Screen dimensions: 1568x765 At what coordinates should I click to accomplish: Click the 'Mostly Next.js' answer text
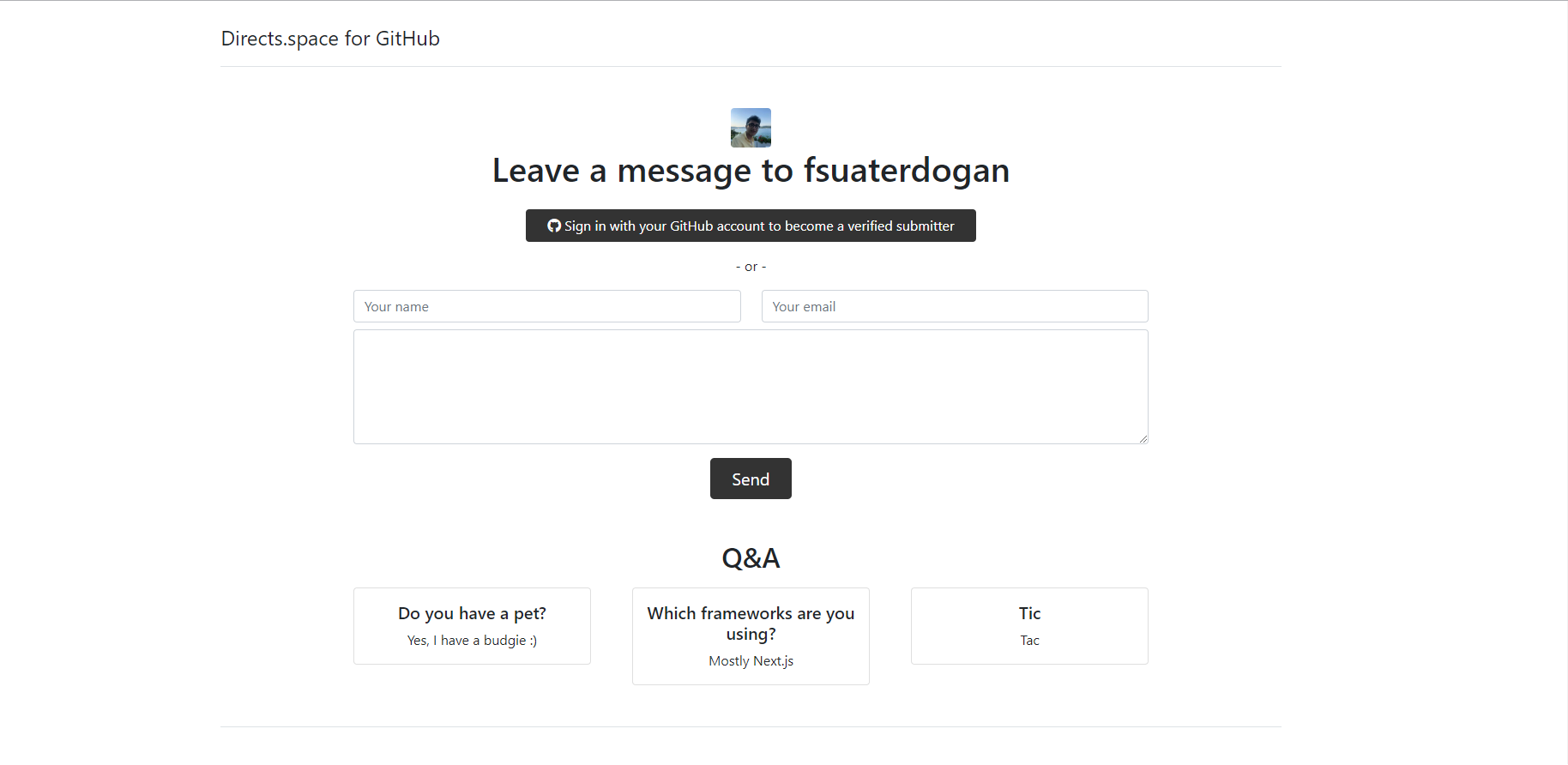tap(751, 661)
